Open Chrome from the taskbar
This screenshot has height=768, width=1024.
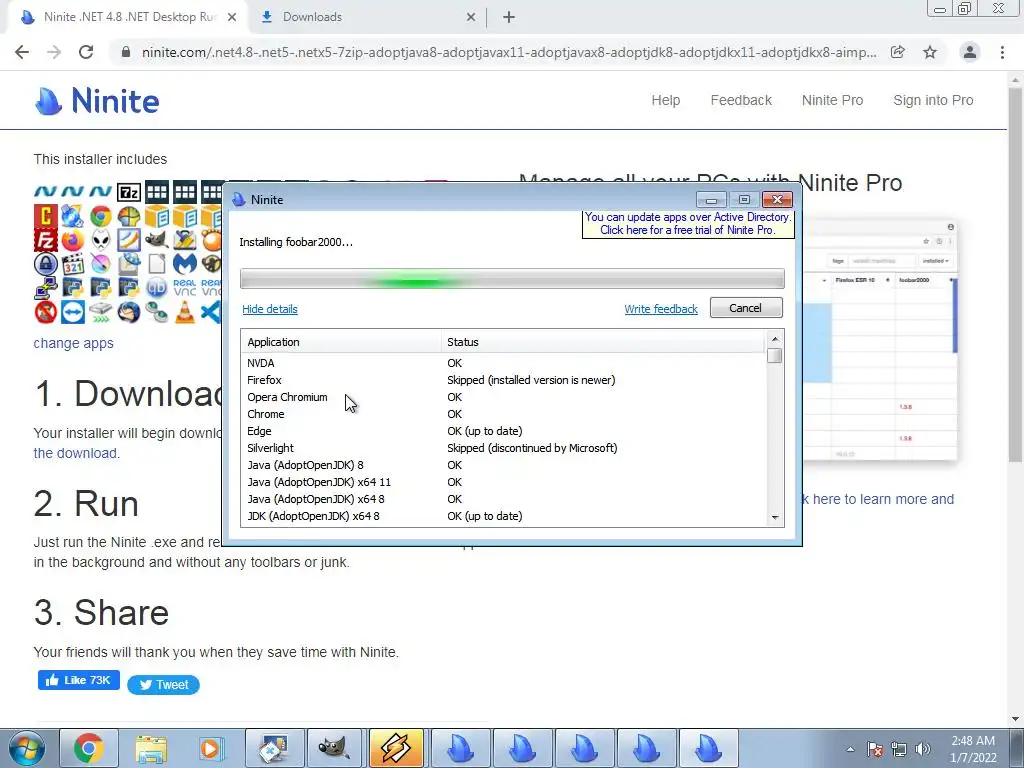click(89, 748)
